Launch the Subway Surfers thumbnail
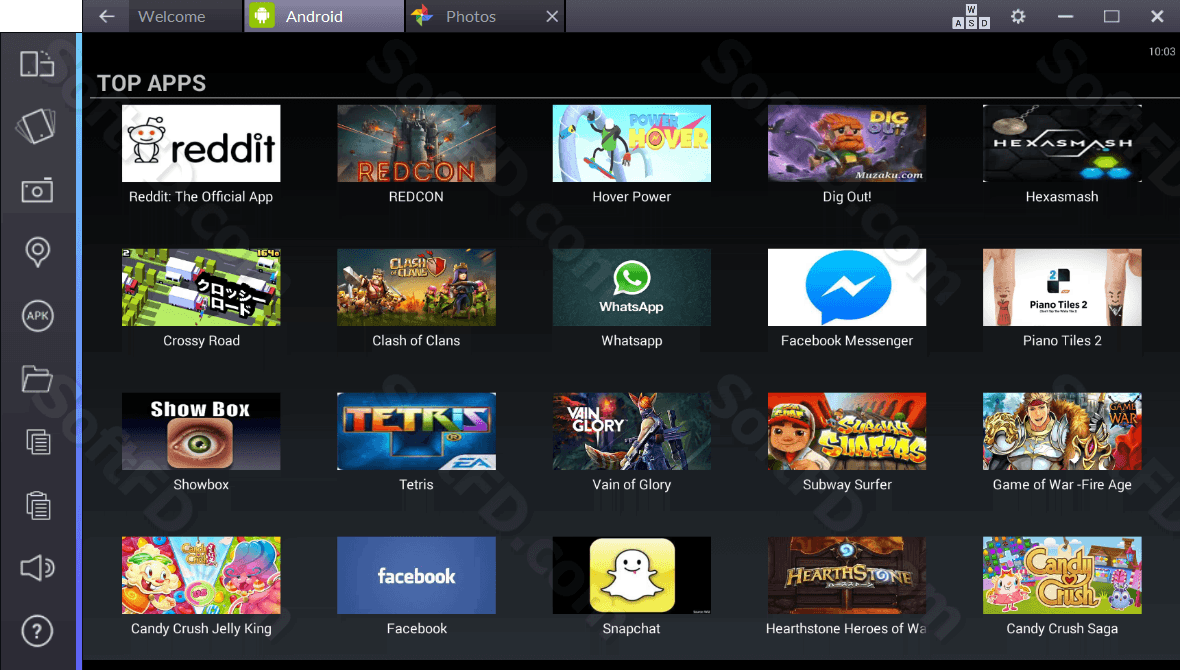The width and height of the screenshot is (1180, 670). (847, 431)
